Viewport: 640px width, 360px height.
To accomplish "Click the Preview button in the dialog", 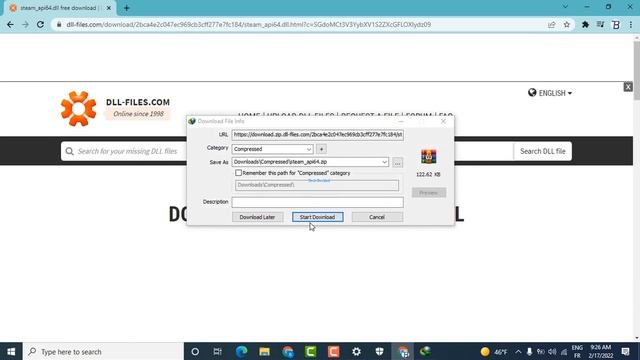I will tap(429, 193).
